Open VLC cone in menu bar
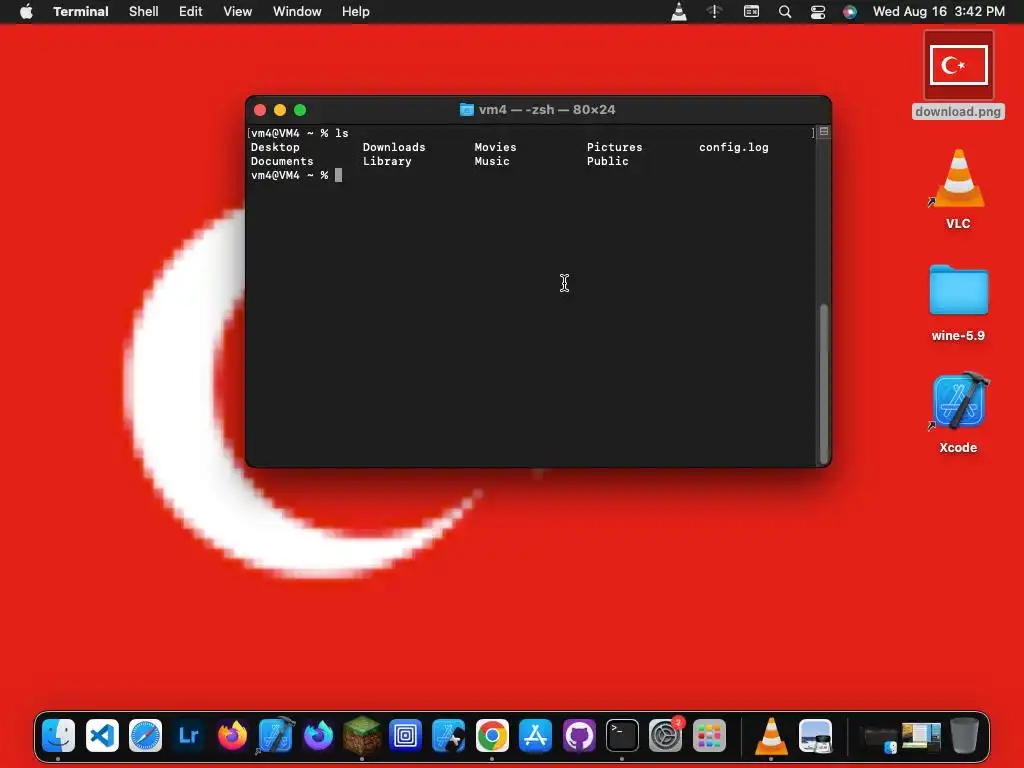 [x=679, y=11]
